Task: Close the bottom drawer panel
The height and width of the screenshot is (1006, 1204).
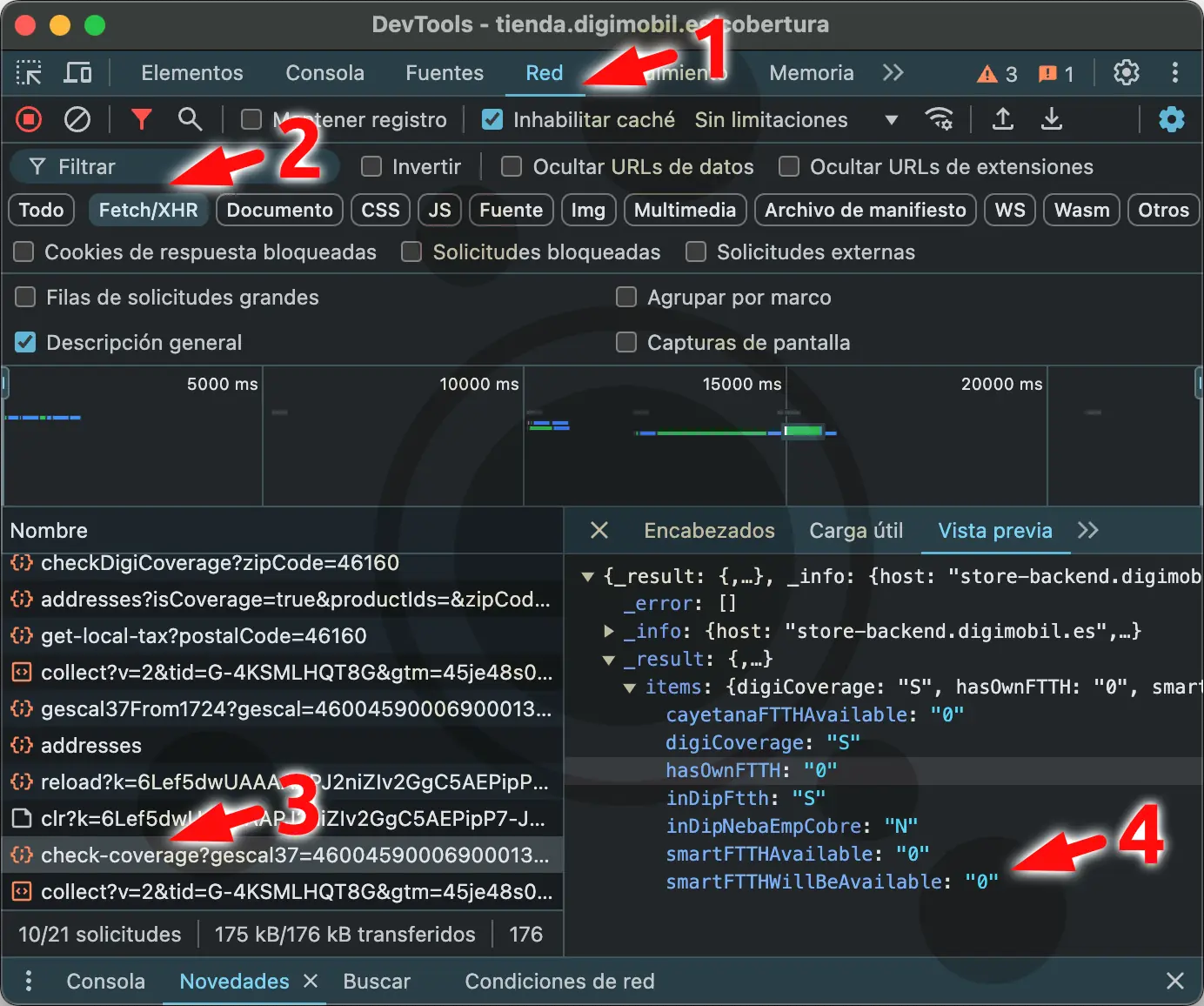Action: [x=1175, y=981]
